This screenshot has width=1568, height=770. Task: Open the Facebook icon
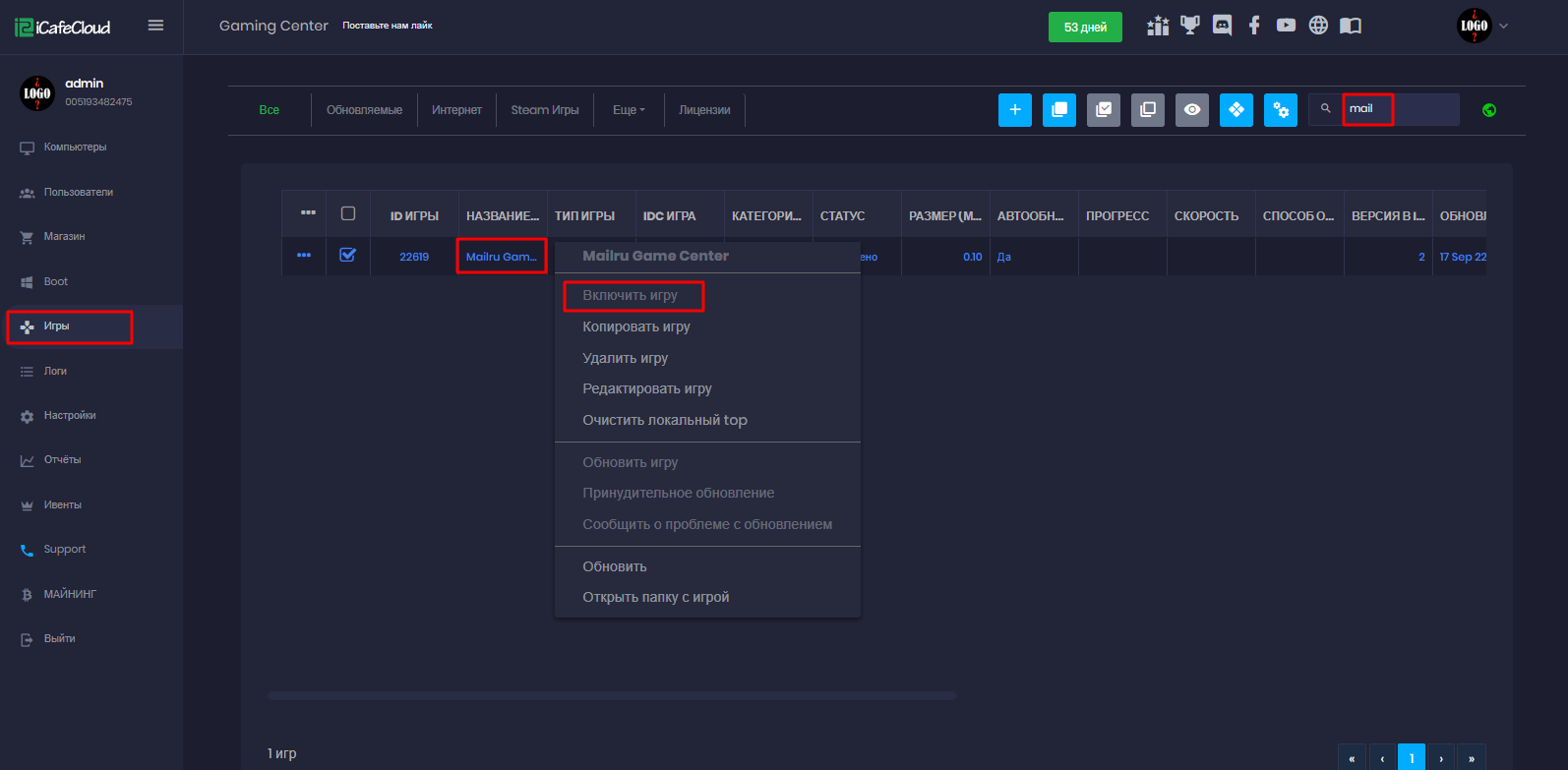(x=1254, y=26)
